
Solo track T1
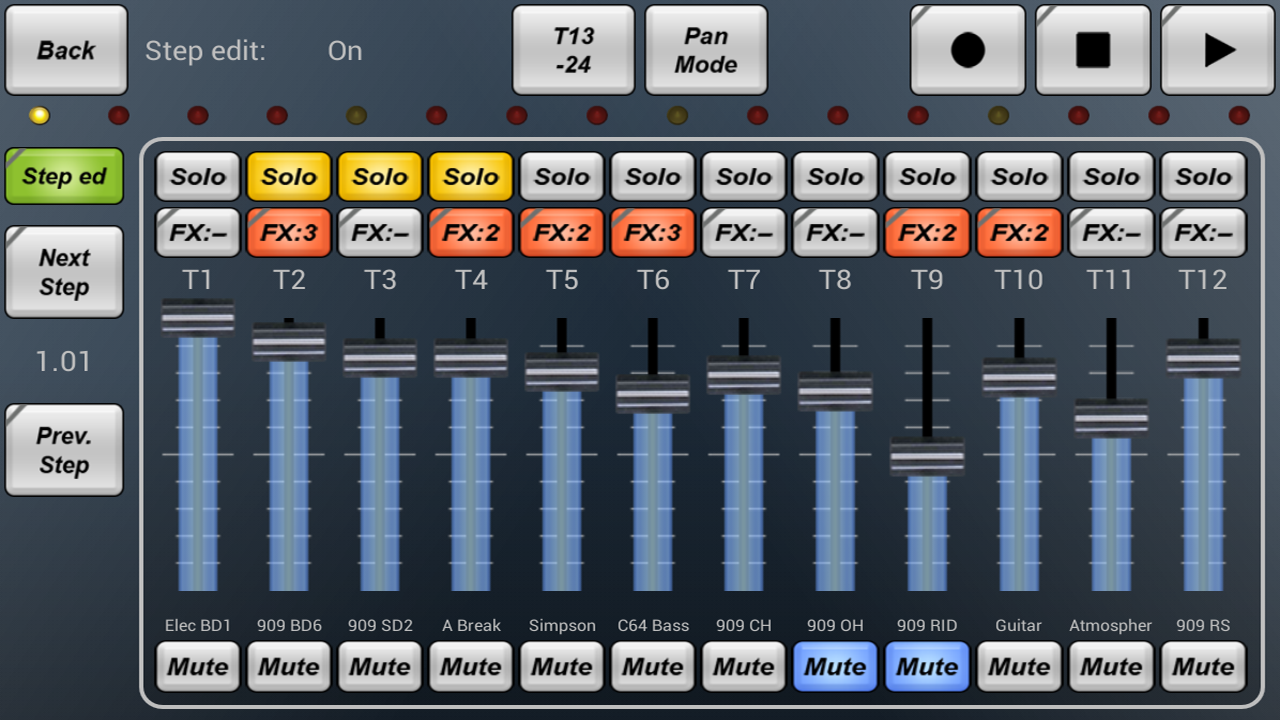click(198, 177)
